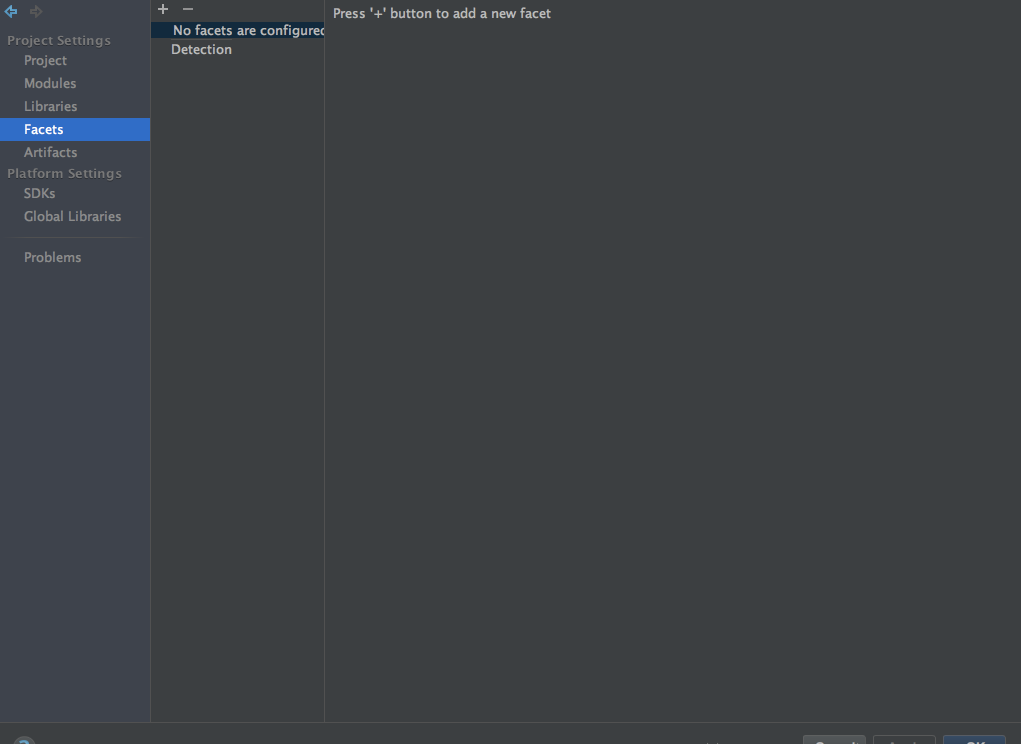The height and width of the screenshot is (744, 1021).
Task: Select the Facets settings entry
Action: [x=75, y=130]
